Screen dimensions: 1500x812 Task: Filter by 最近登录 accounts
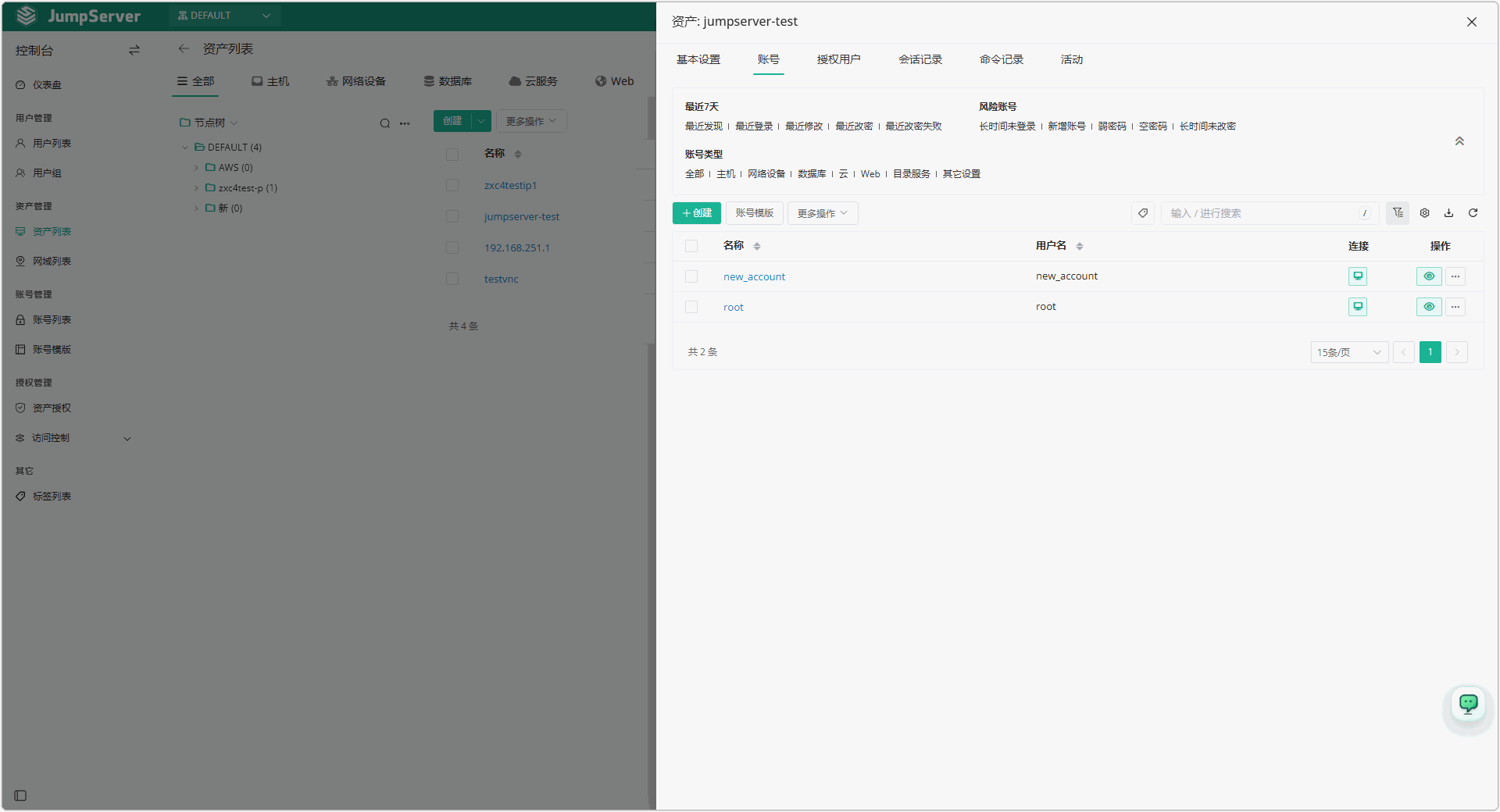[x=754, y=126]
